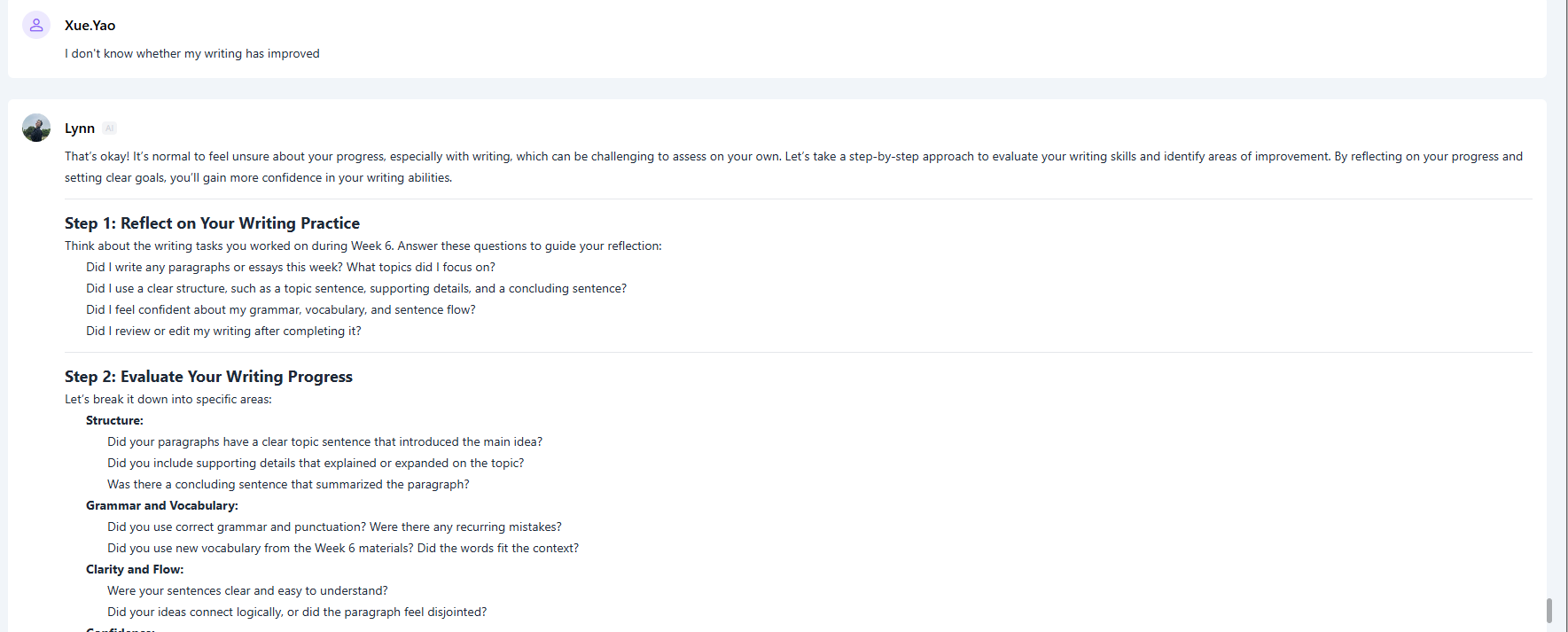Click the line 'Was there a concluding sentence'

click(x=288, y=484)
